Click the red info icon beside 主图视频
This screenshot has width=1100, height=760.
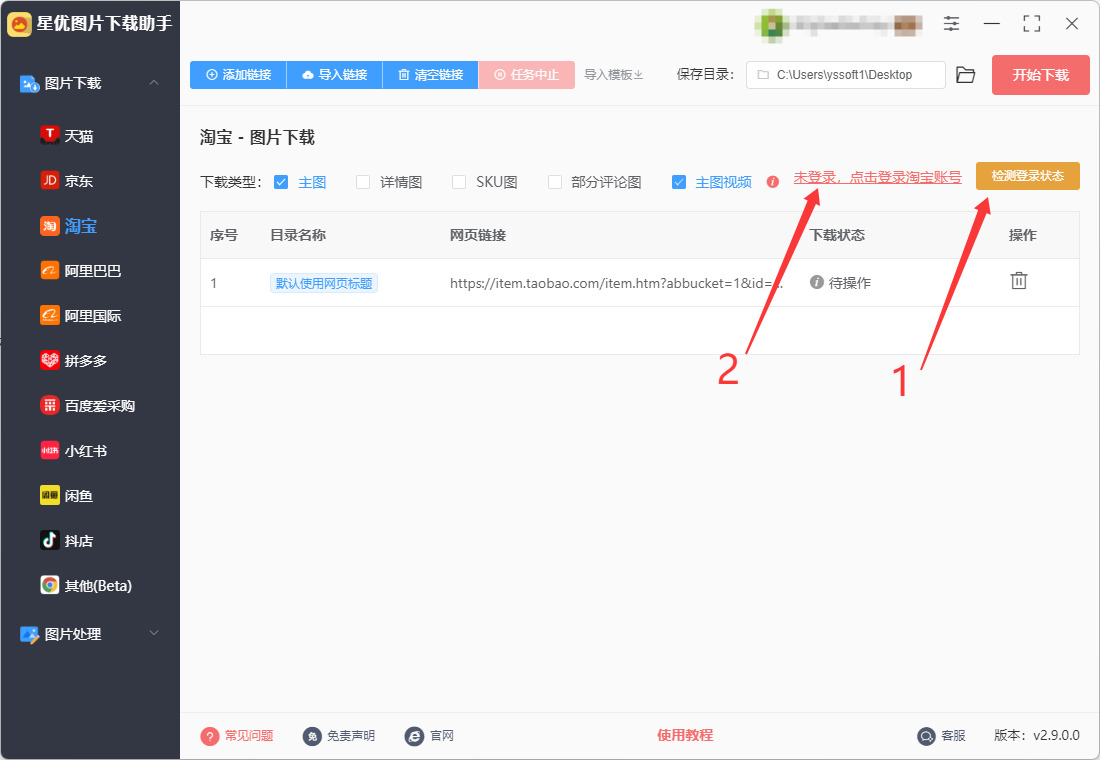click(x=772, y=182)
